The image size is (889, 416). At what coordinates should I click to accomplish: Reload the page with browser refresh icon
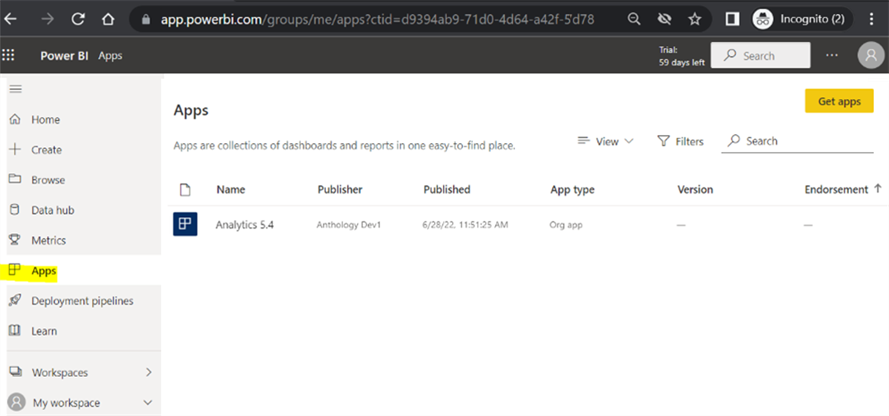[78, 19]
